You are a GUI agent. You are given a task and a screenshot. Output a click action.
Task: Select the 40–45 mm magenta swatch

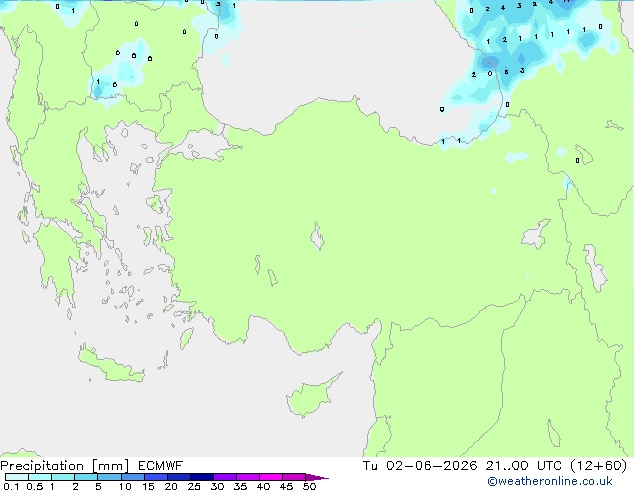271,477
